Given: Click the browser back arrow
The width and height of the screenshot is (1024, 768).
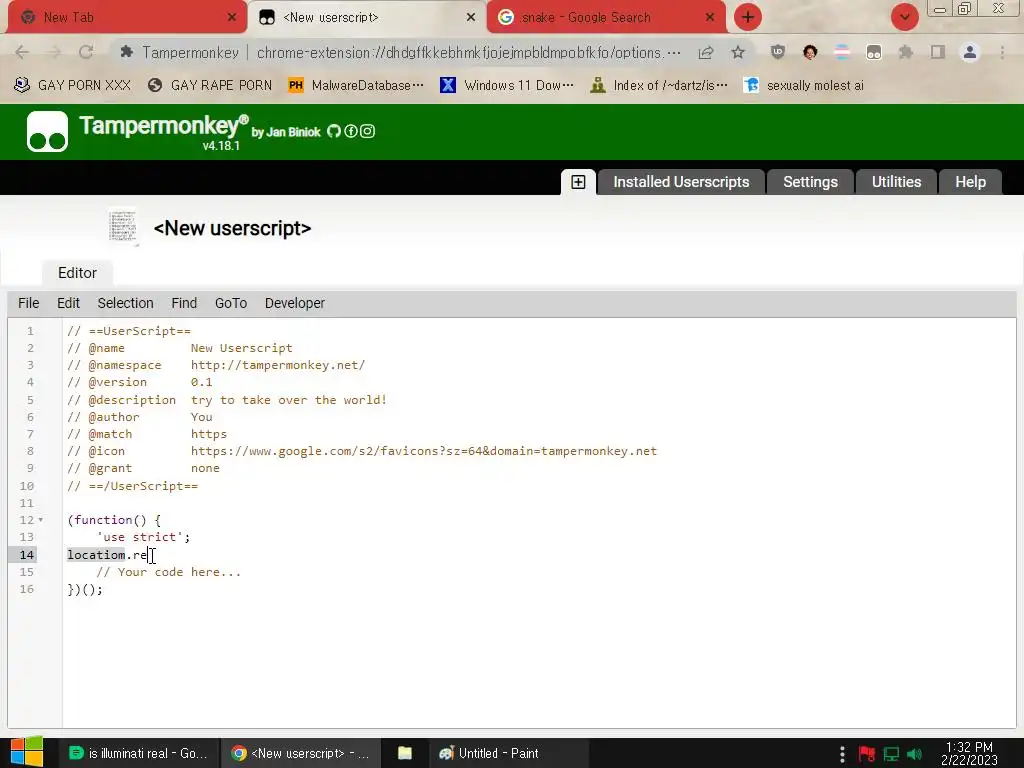Looking at the screenshot, I should (x=22, y=52).
